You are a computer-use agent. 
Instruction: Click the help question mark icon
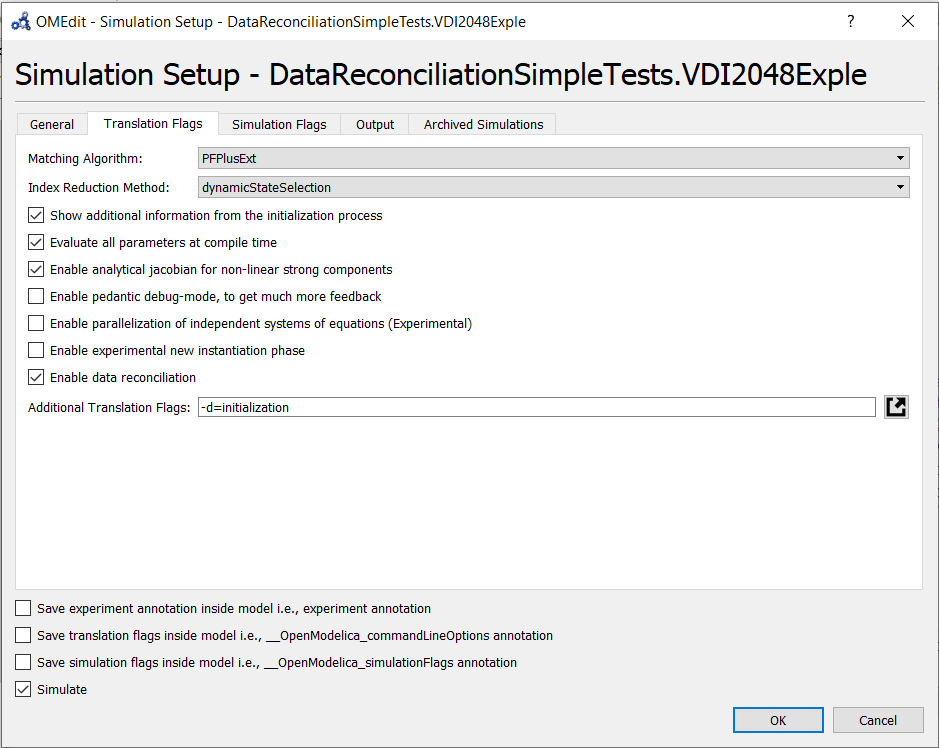pyautogui.click(x=850, y=21)
